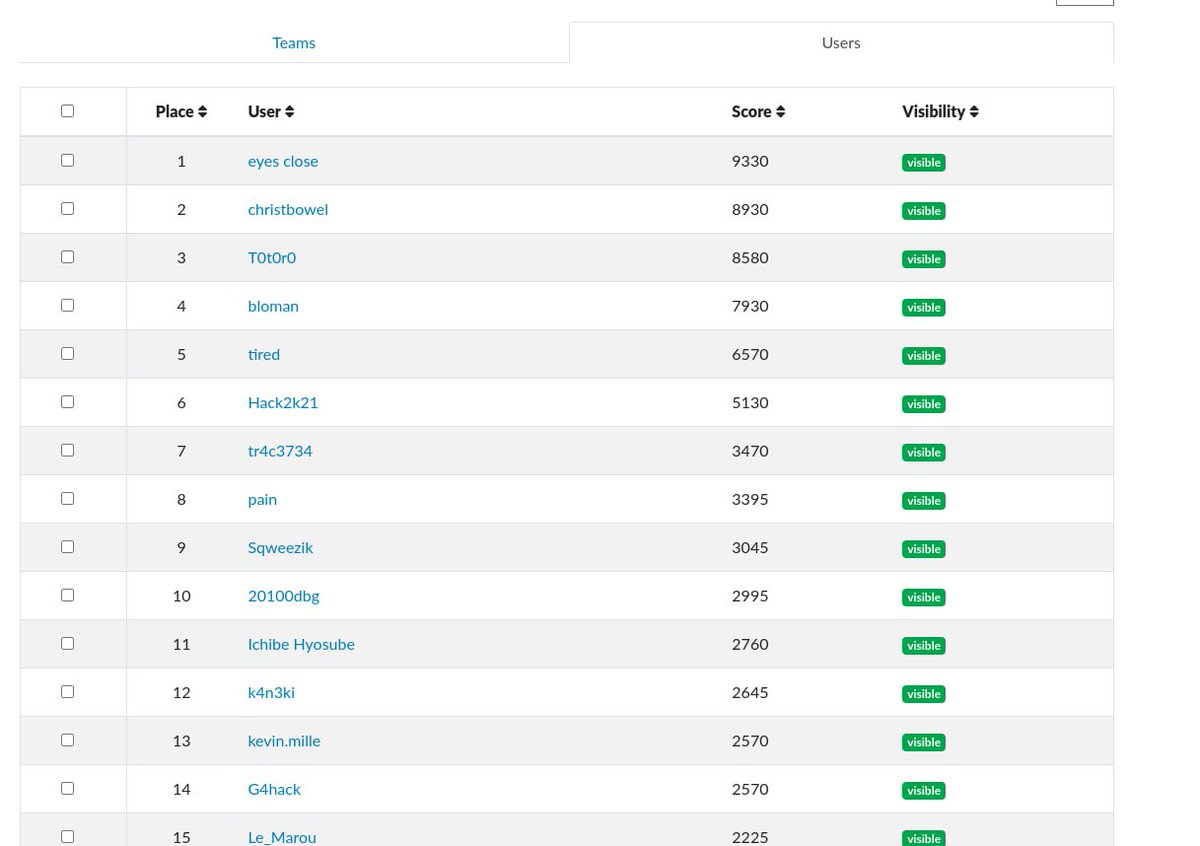This screenshot has width=1200, height=846.
Task: Check the row for kevin.mille
Action: pyautogui.click(x=67, y=739)
